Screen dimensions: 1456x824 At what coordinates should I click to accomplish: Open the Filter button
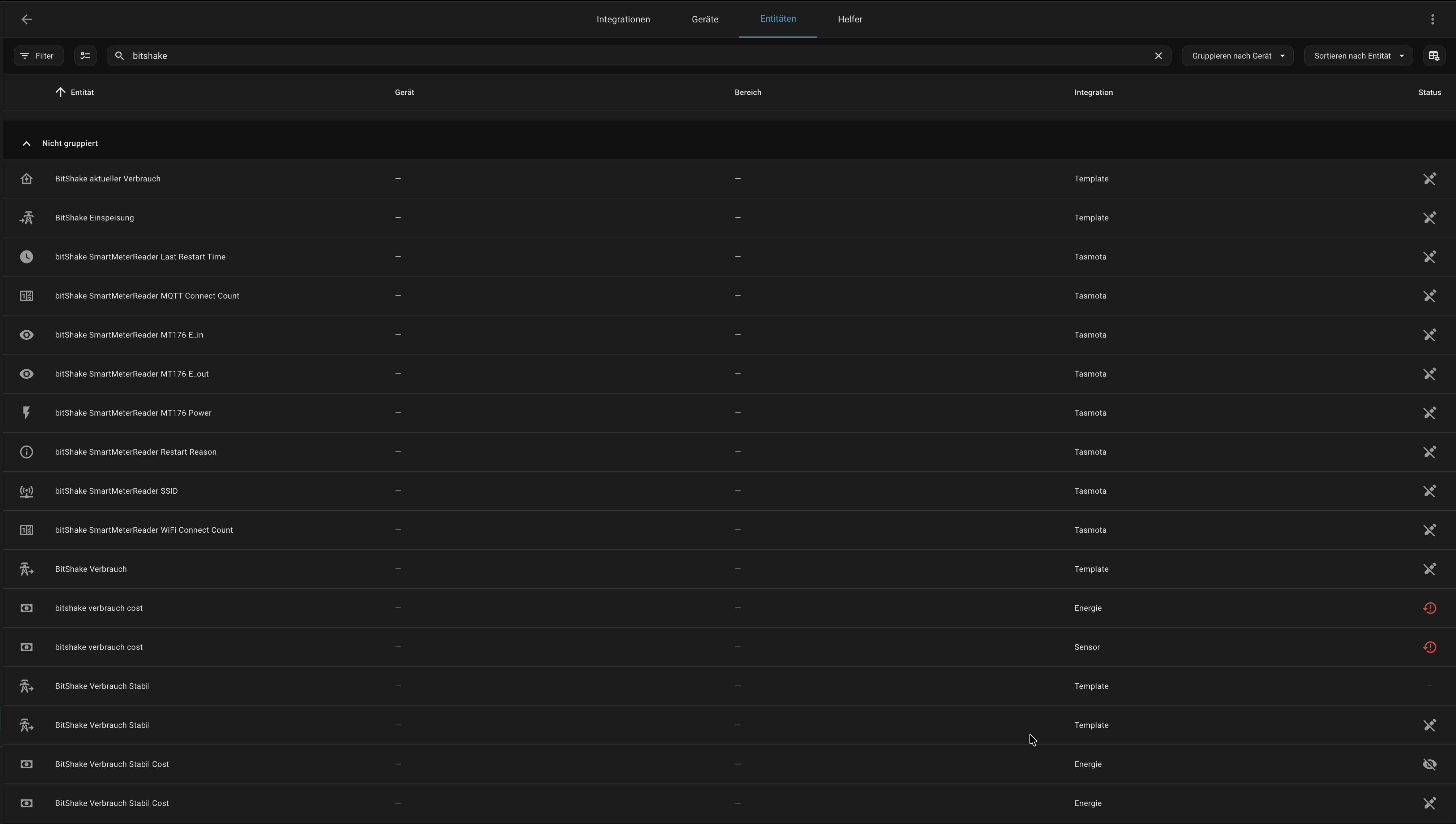[38, 55]
